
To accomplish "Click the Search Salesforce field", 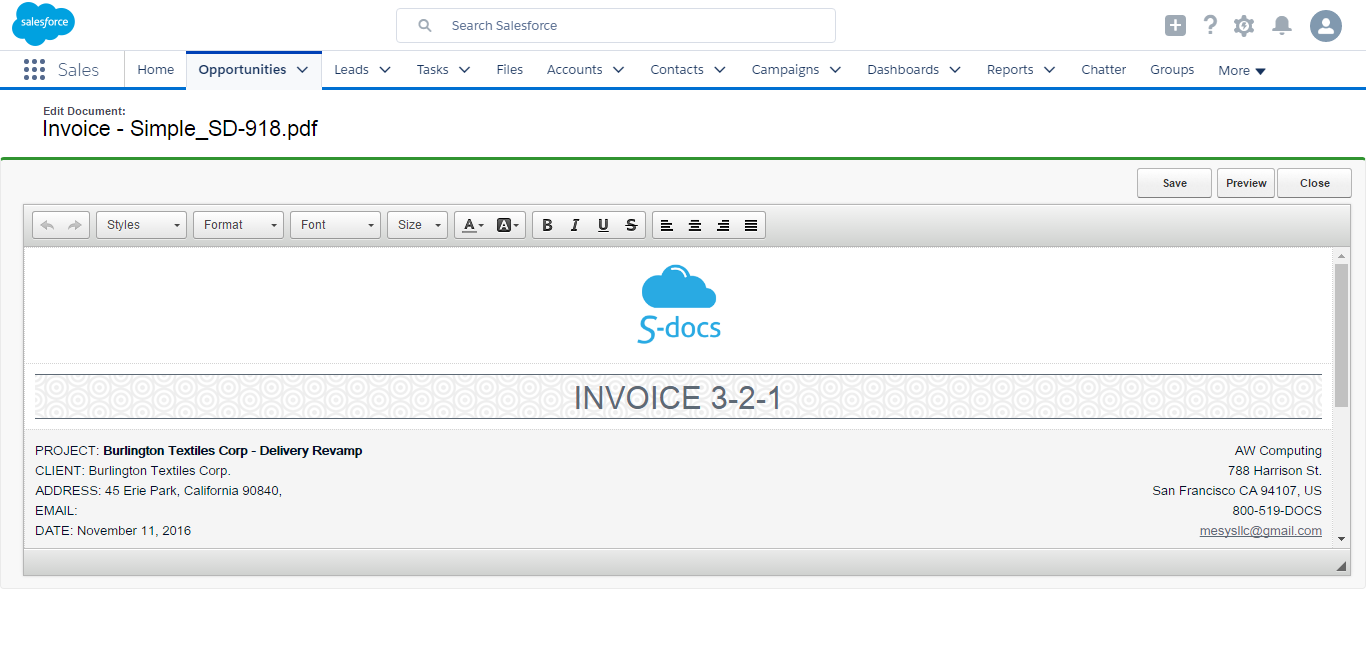I will 616,26.
